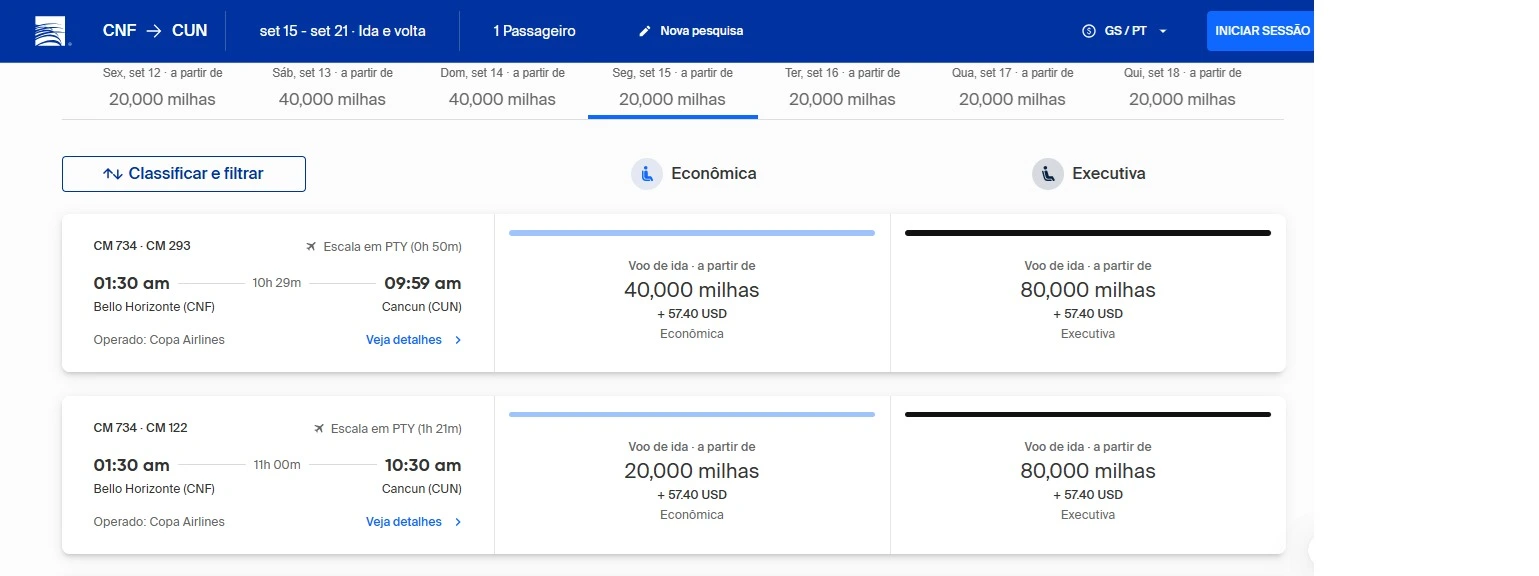Screen dimensions: 1539x576
Task: Click the arrow between CNF and CUN
Action: point(154,31)
